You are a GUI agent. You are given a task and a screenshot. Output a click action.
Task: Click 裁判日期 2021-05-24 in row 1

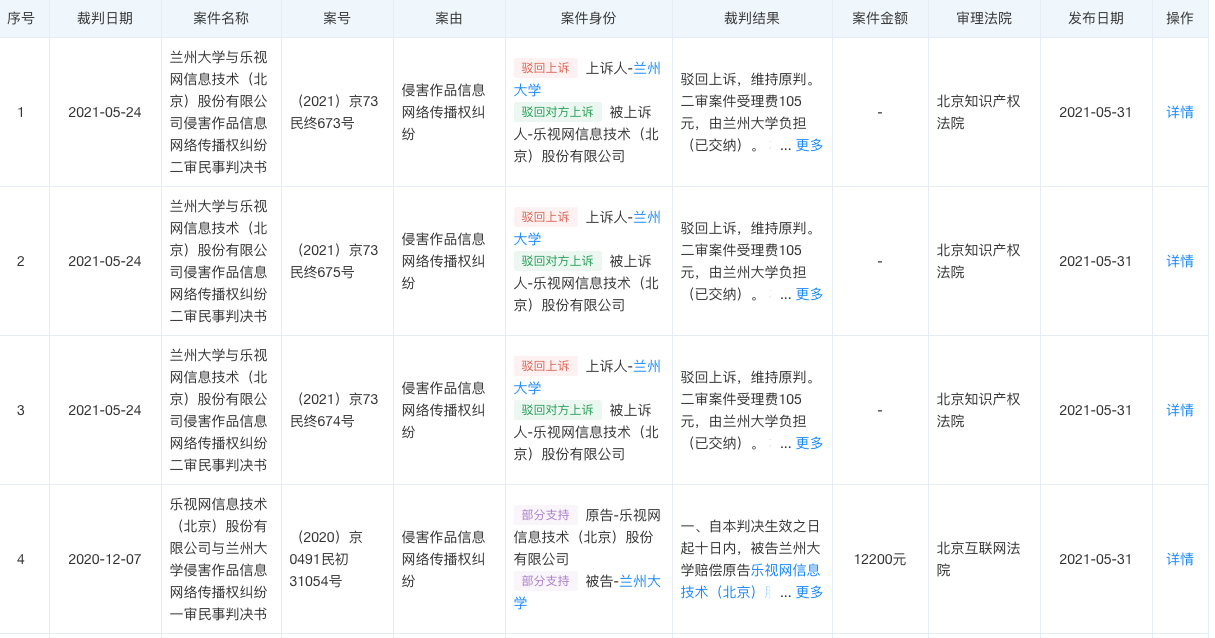(x=105, y=112)
